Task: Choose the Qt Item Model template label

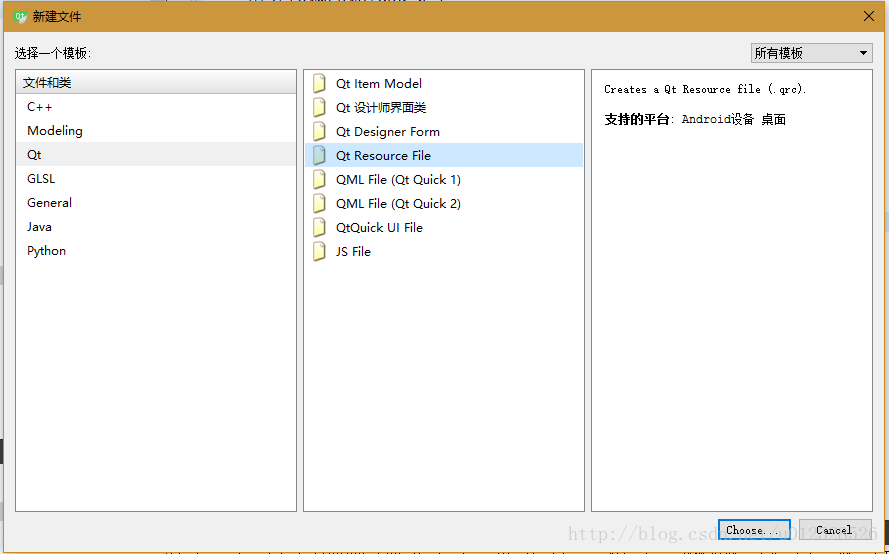Action: click(x=379, y=83)
